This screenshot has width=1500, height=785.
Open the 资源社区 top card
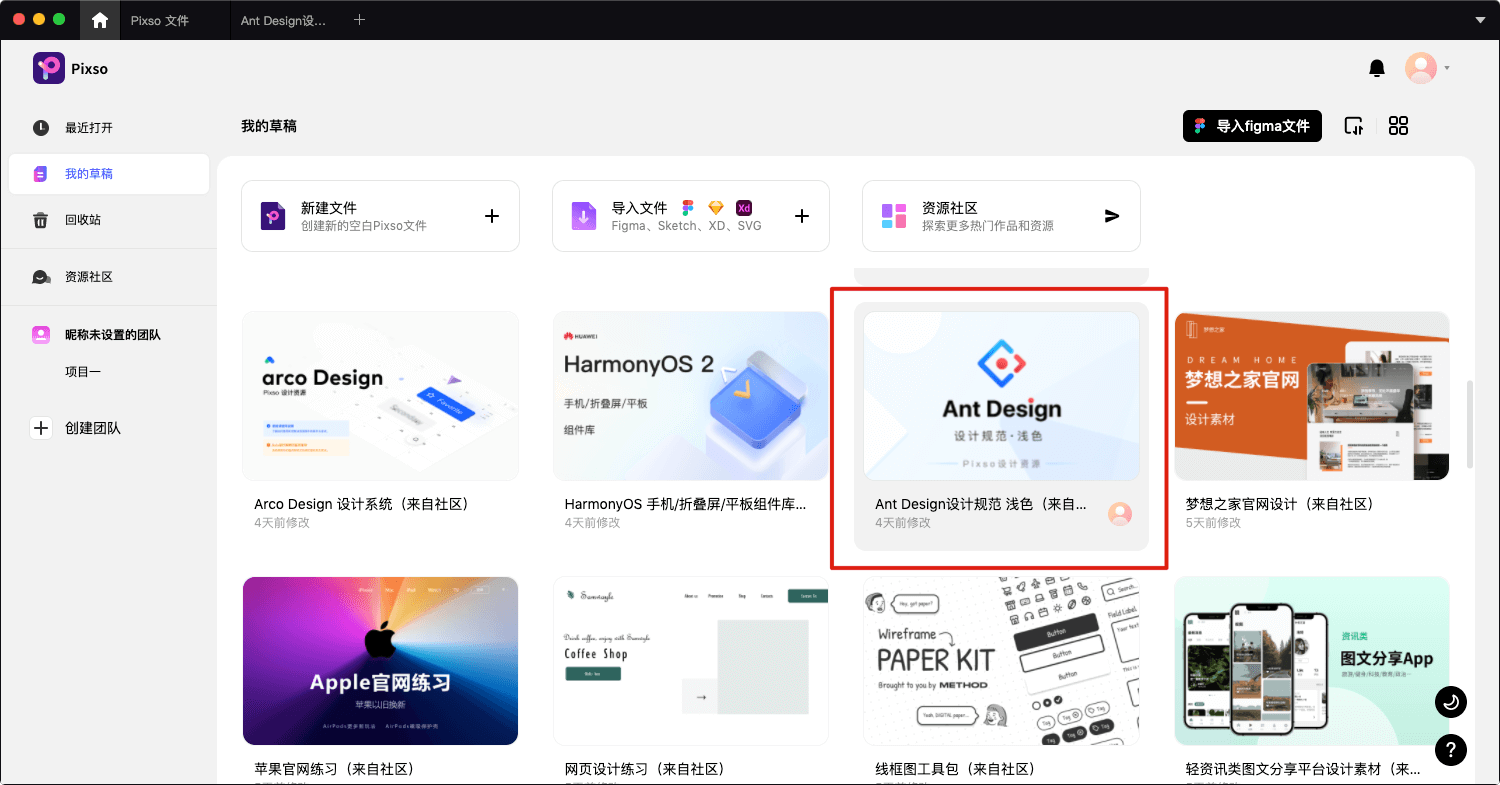[1001, 216]
